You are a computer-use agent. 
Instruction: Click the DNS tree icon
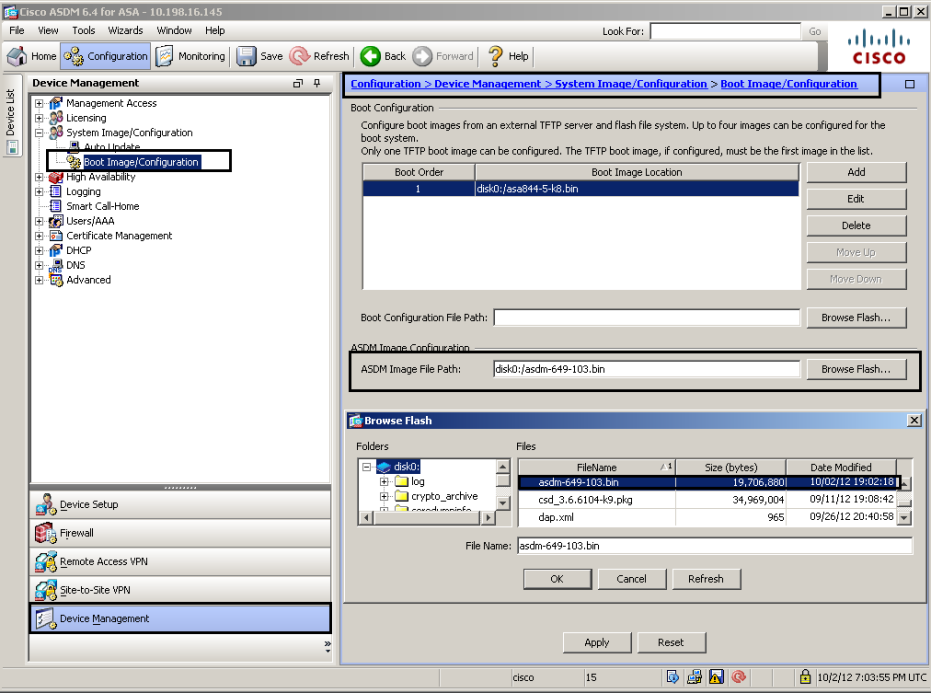click(x=56, y=265)
